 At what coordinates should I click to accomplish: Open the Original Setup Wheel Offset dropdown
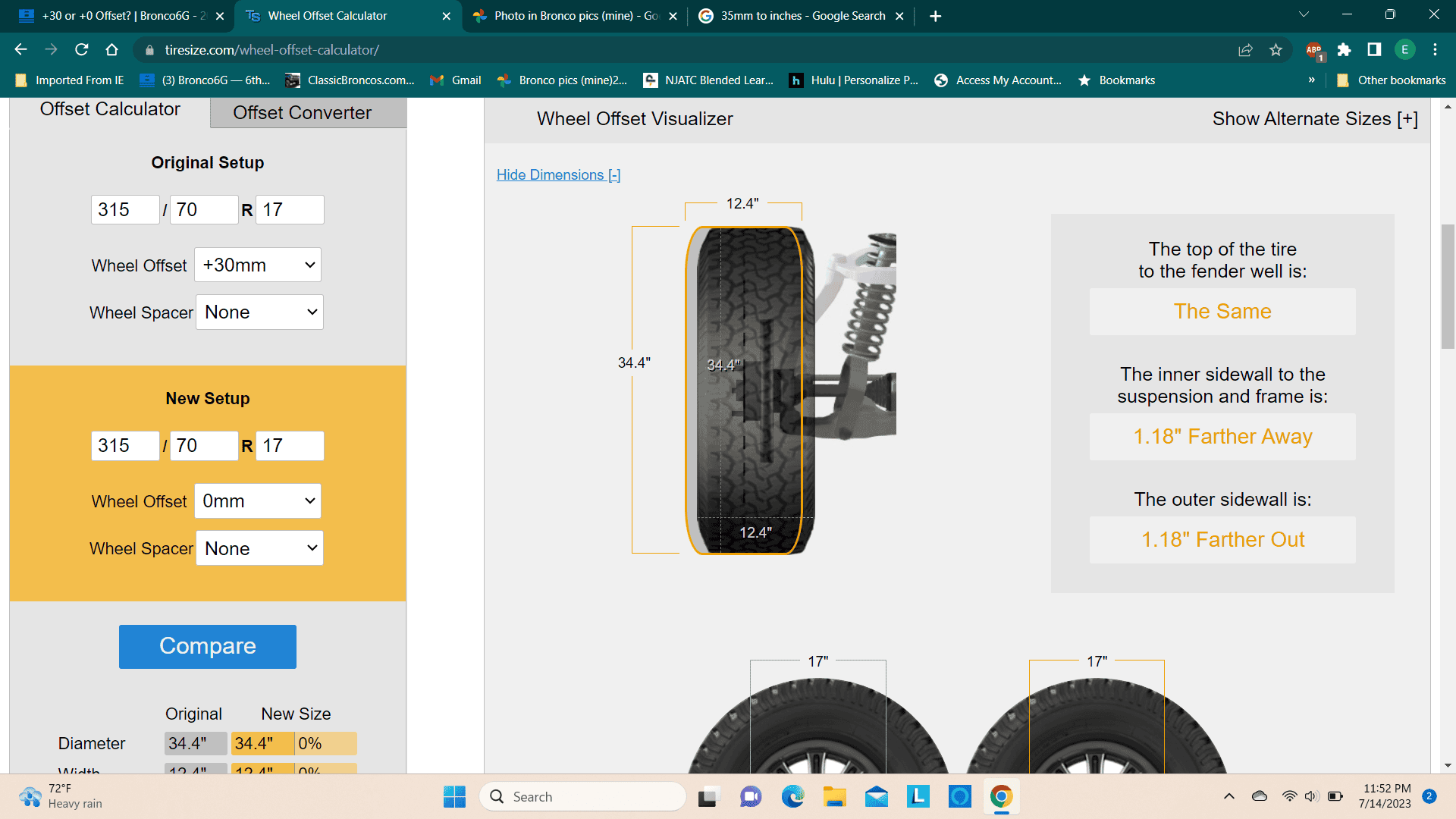click(x=258, y=265)
